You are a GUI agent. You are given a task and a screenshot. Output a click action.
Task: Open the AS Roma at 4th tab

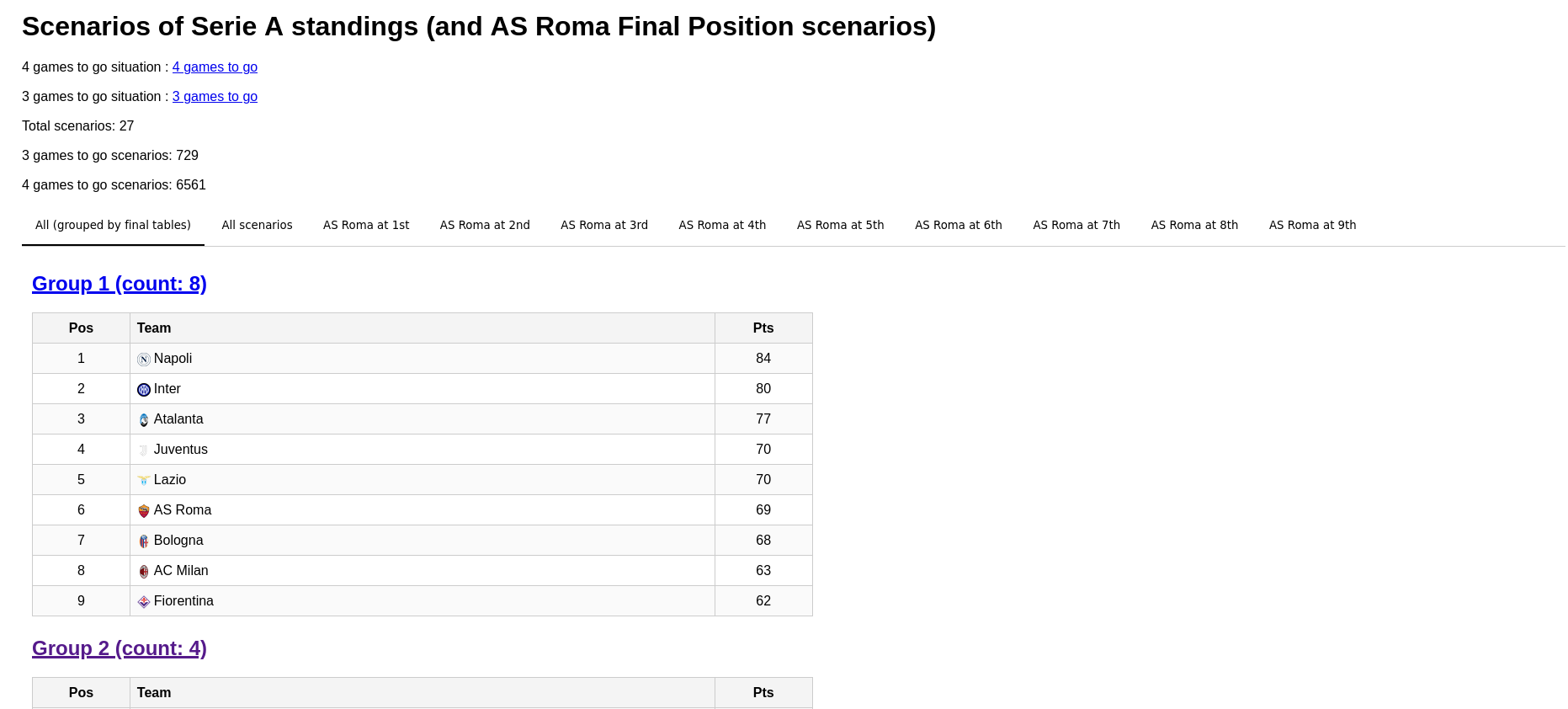(722, 225)
